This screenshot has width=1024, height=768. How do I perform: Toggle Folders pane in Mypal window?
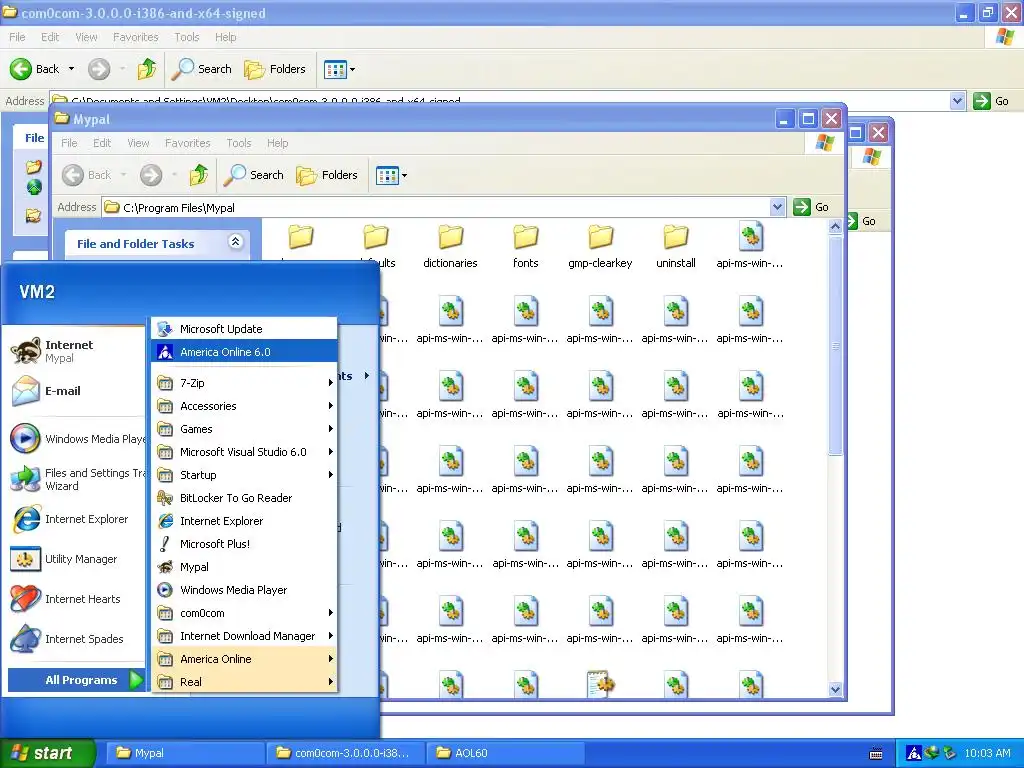(327, 175)
